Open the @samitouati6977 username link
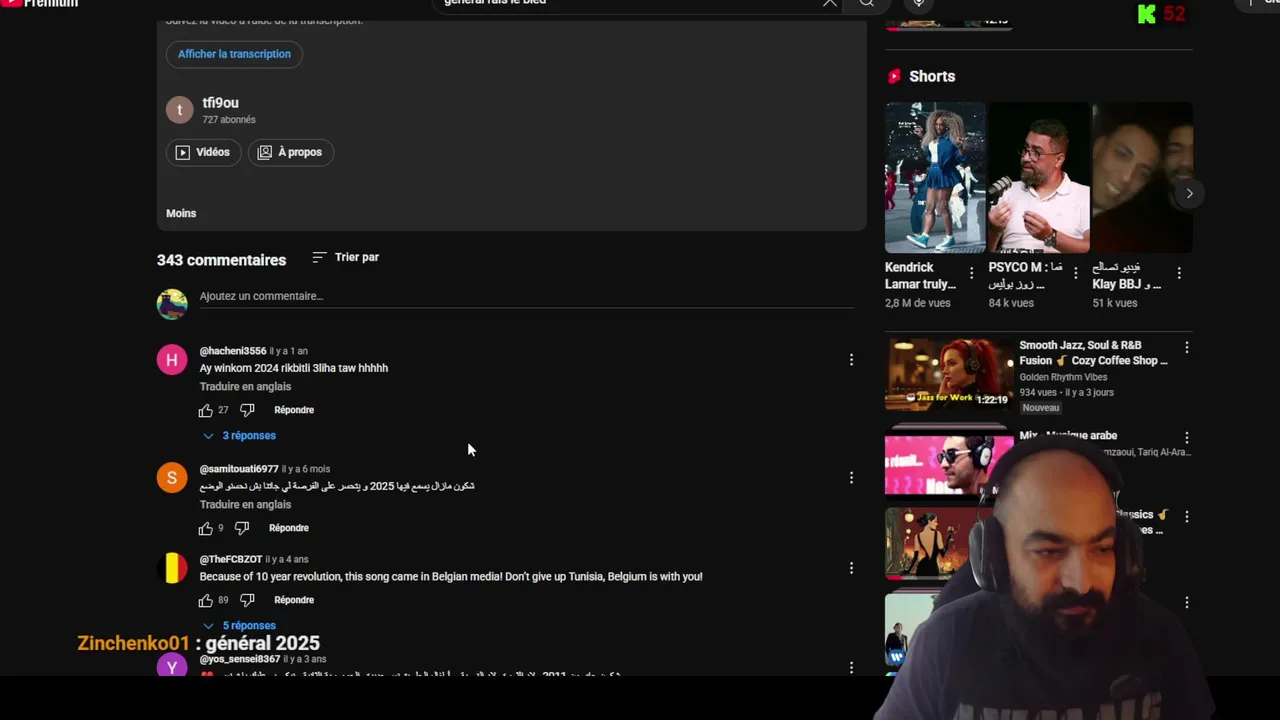The height and width of the screenshot is (720, 1280). [239, 469]
